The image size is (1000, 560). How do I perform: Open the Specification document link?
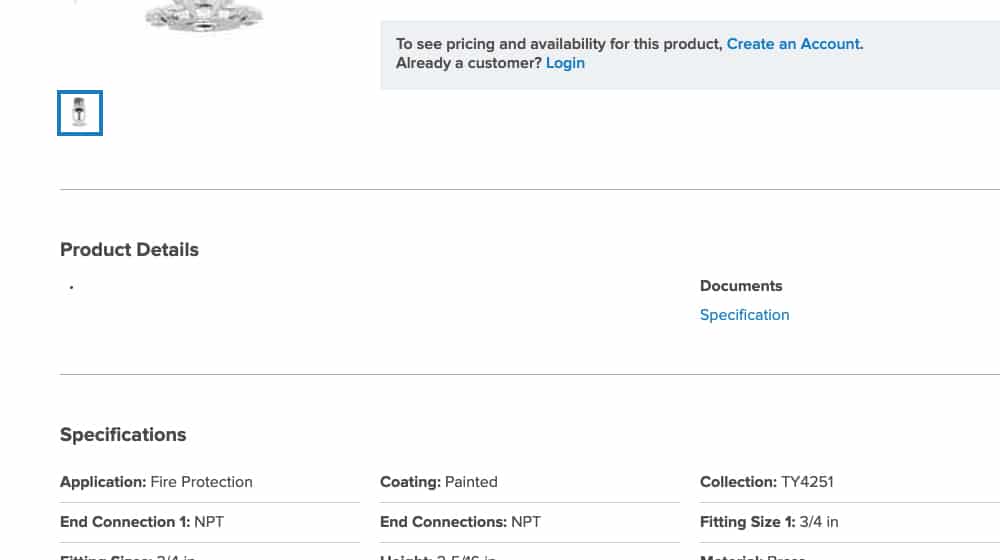pos(744,315)
